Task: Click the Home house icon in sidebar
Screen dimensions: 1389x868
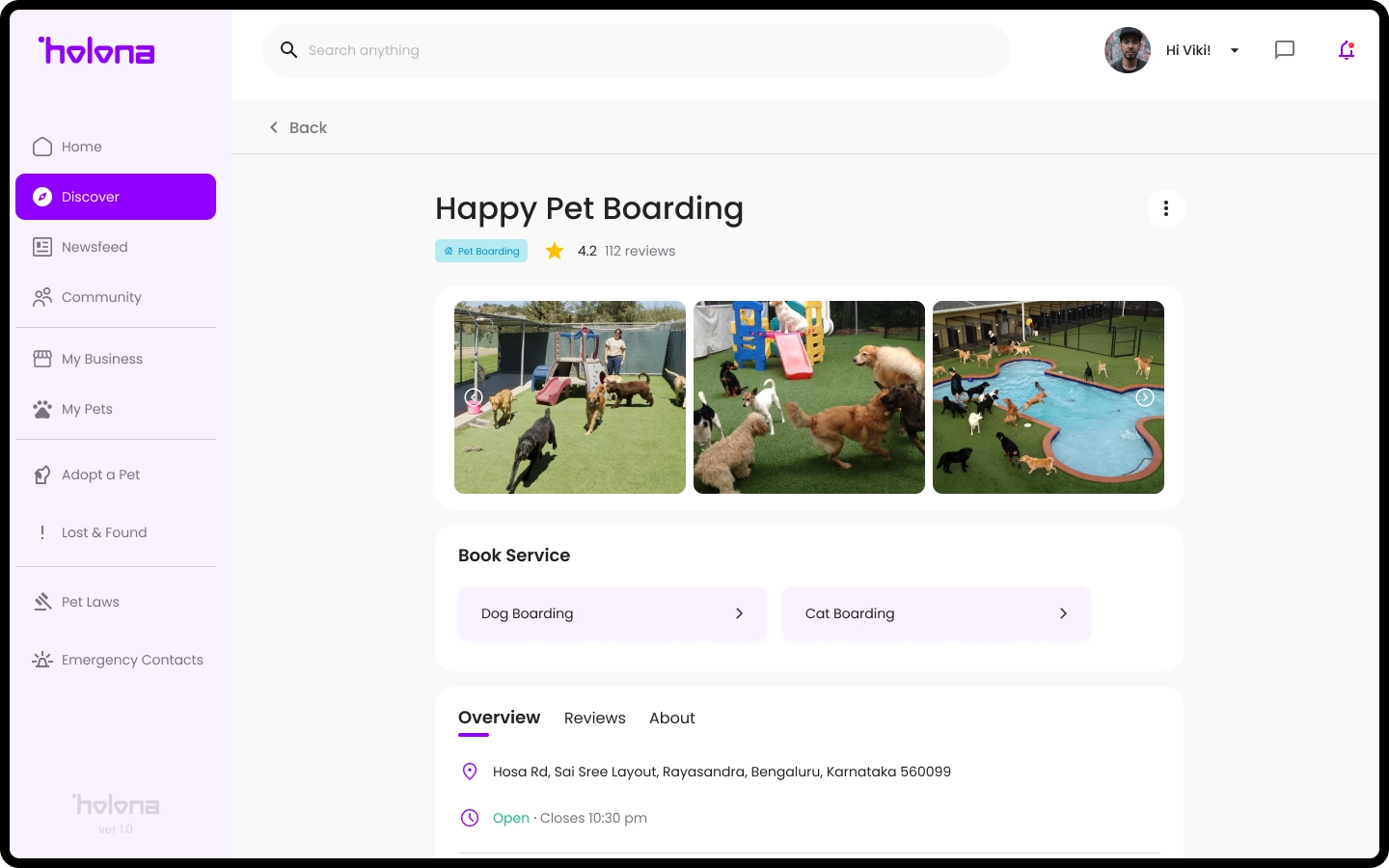Action: coord(42,147)
